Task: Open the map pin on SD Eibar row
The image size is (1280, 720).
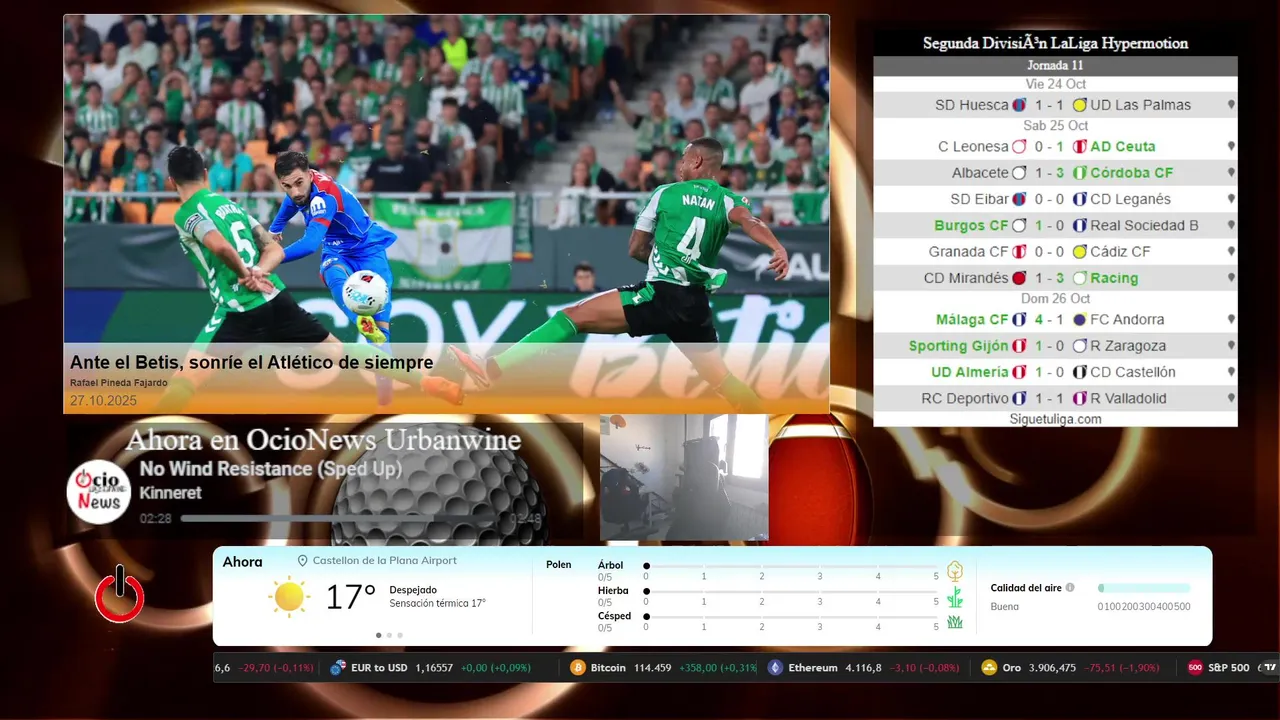Action: coord(1231,199)
